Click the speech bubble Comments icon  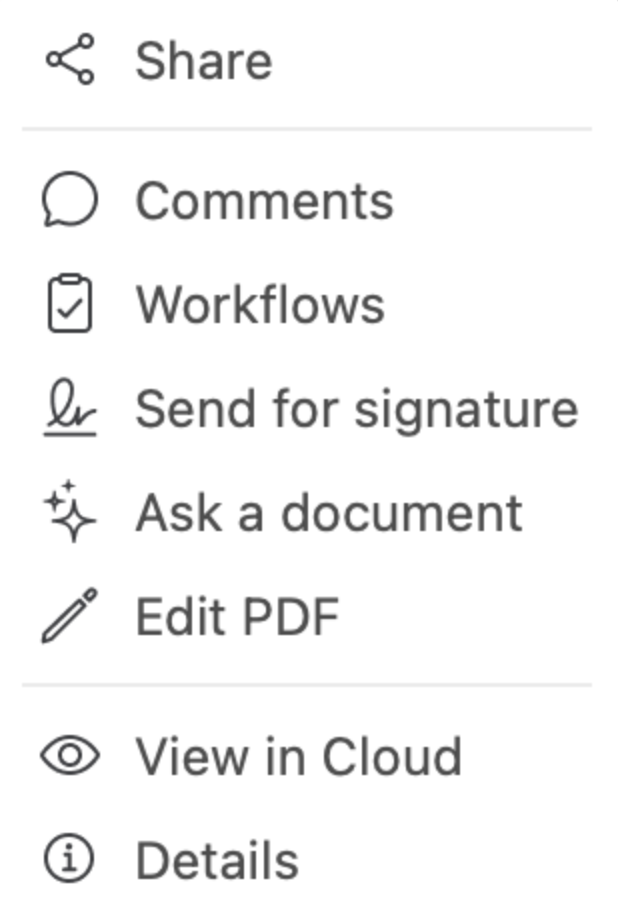pos(68,198)
